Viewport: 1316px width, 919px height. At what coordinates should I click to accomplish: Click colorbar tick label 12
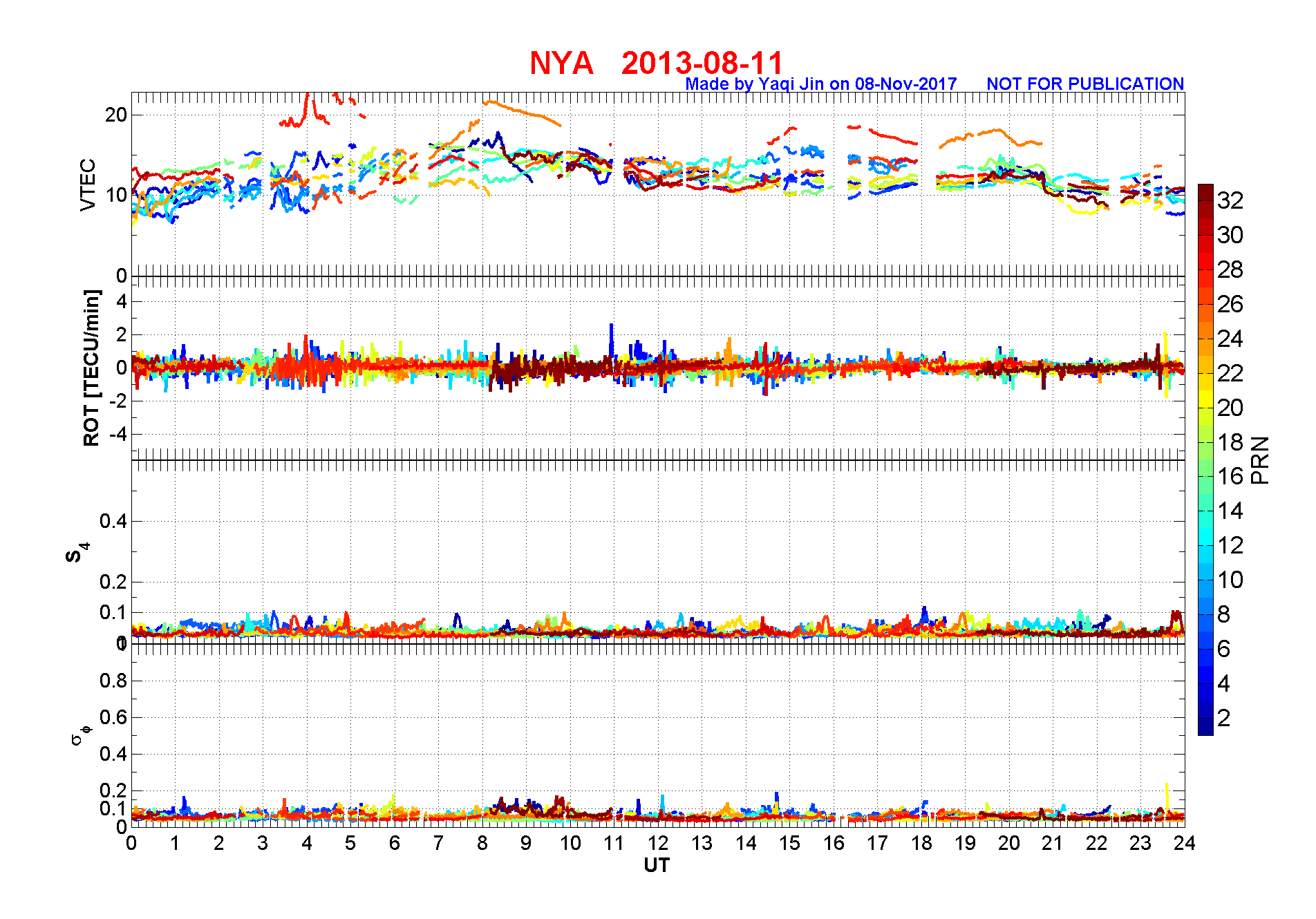pos(1230,545)
